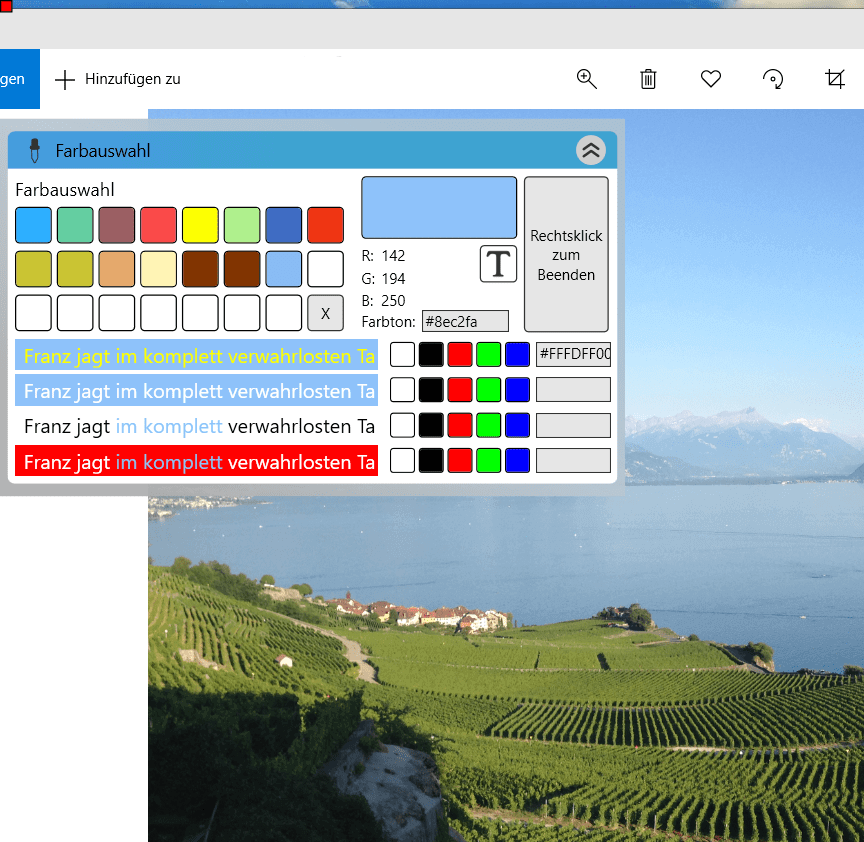Pick blue swatch in fourth sample row
The height and width of the screenshot is (842, 864).
point(517,460)
